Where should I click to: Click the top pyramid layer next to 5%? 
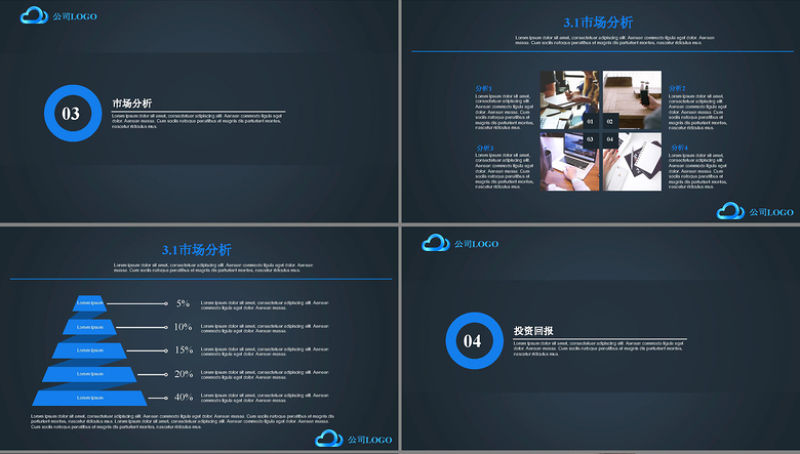pos(91,302)
